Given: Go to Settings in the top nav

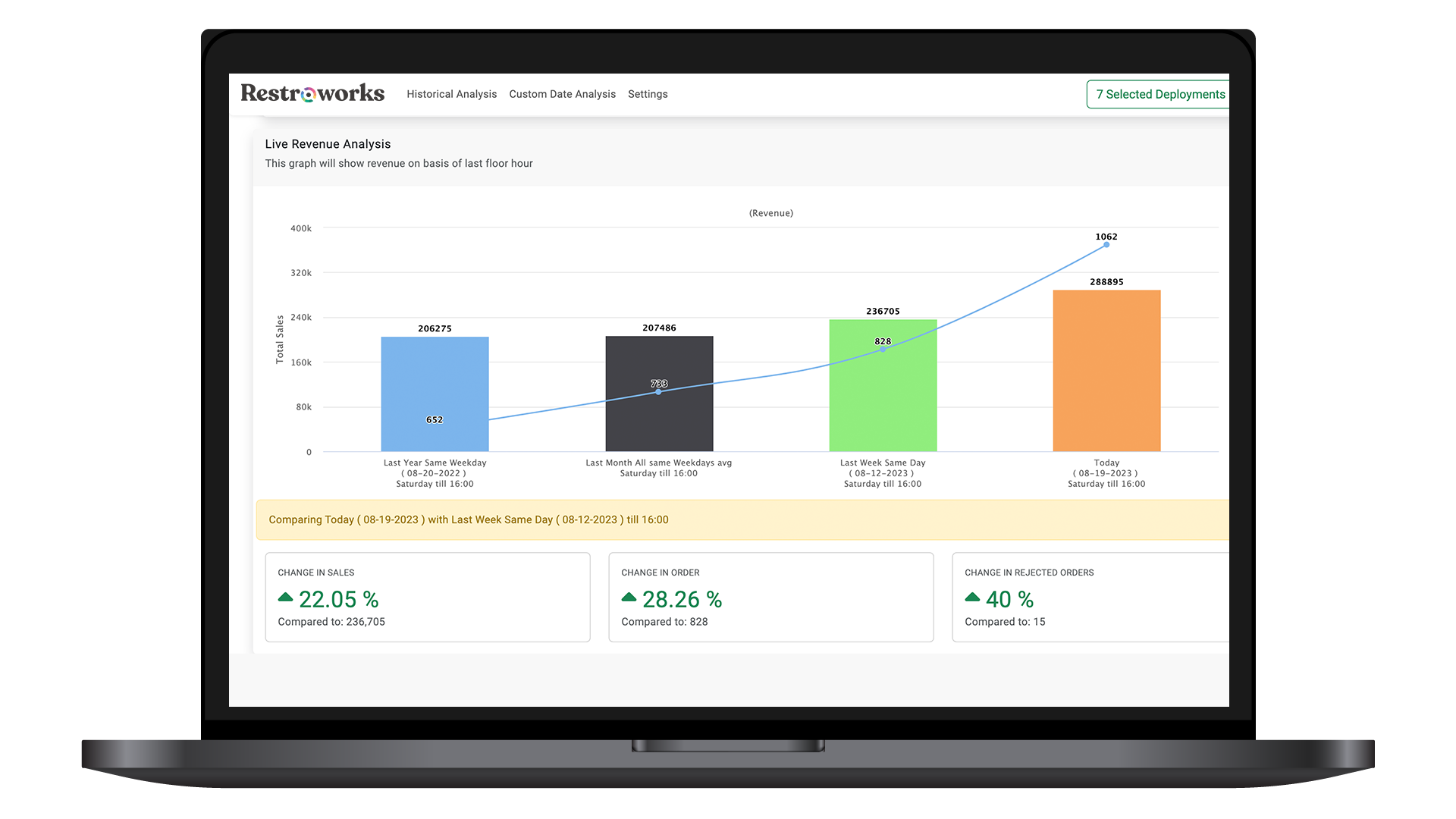Looking at the screenshot, I should tap(648, 94).
